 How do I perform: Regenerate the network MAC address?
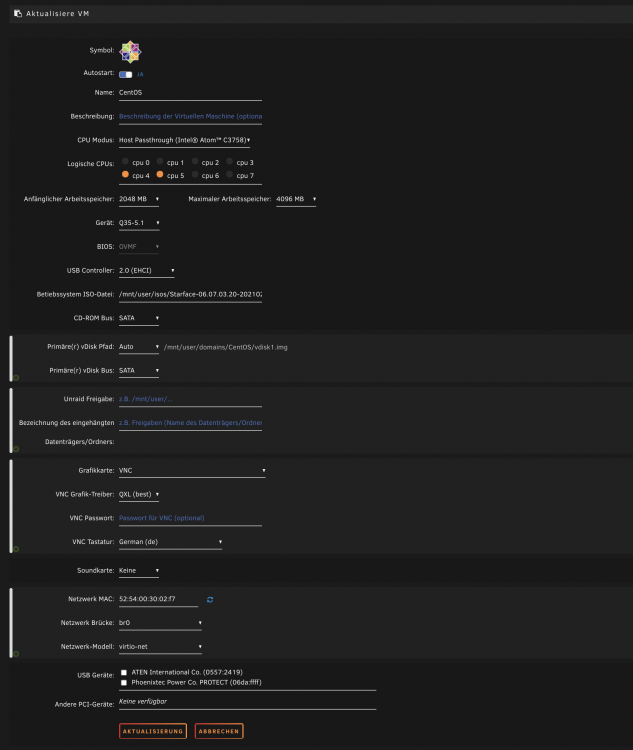point(210,599)
